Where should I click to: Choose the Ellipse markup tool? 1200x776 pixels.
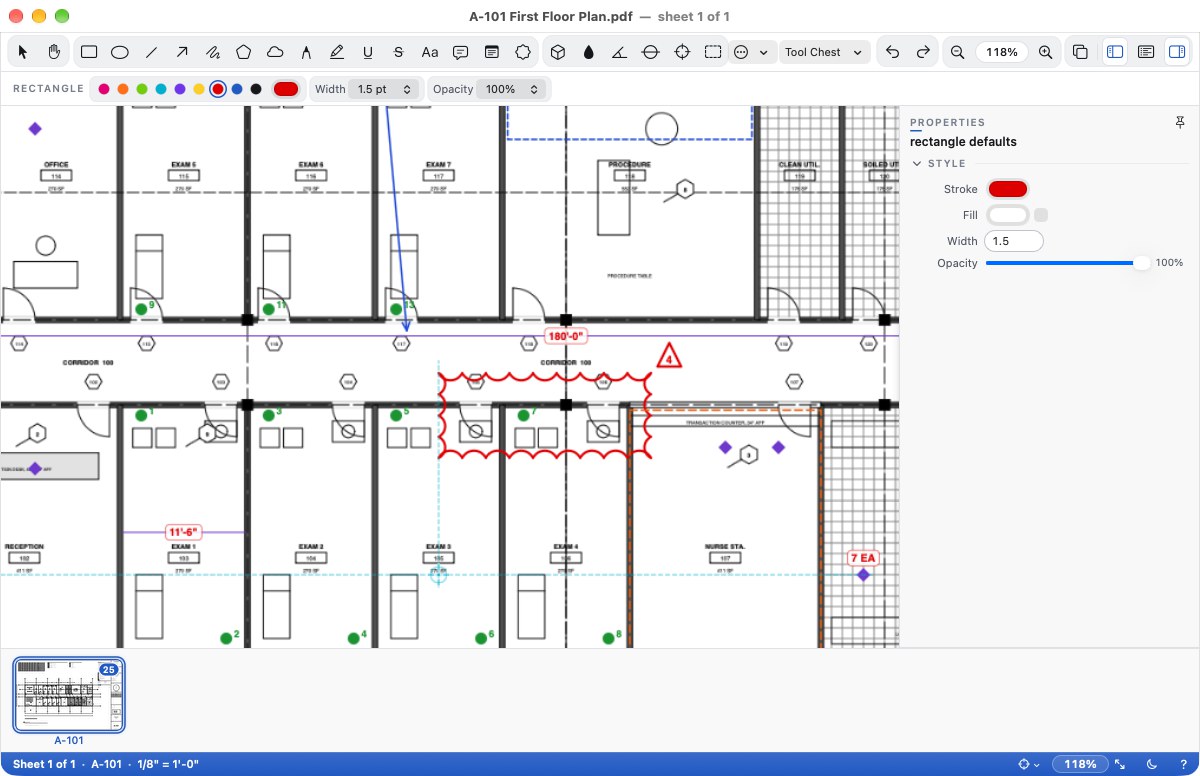pos(120,52)
